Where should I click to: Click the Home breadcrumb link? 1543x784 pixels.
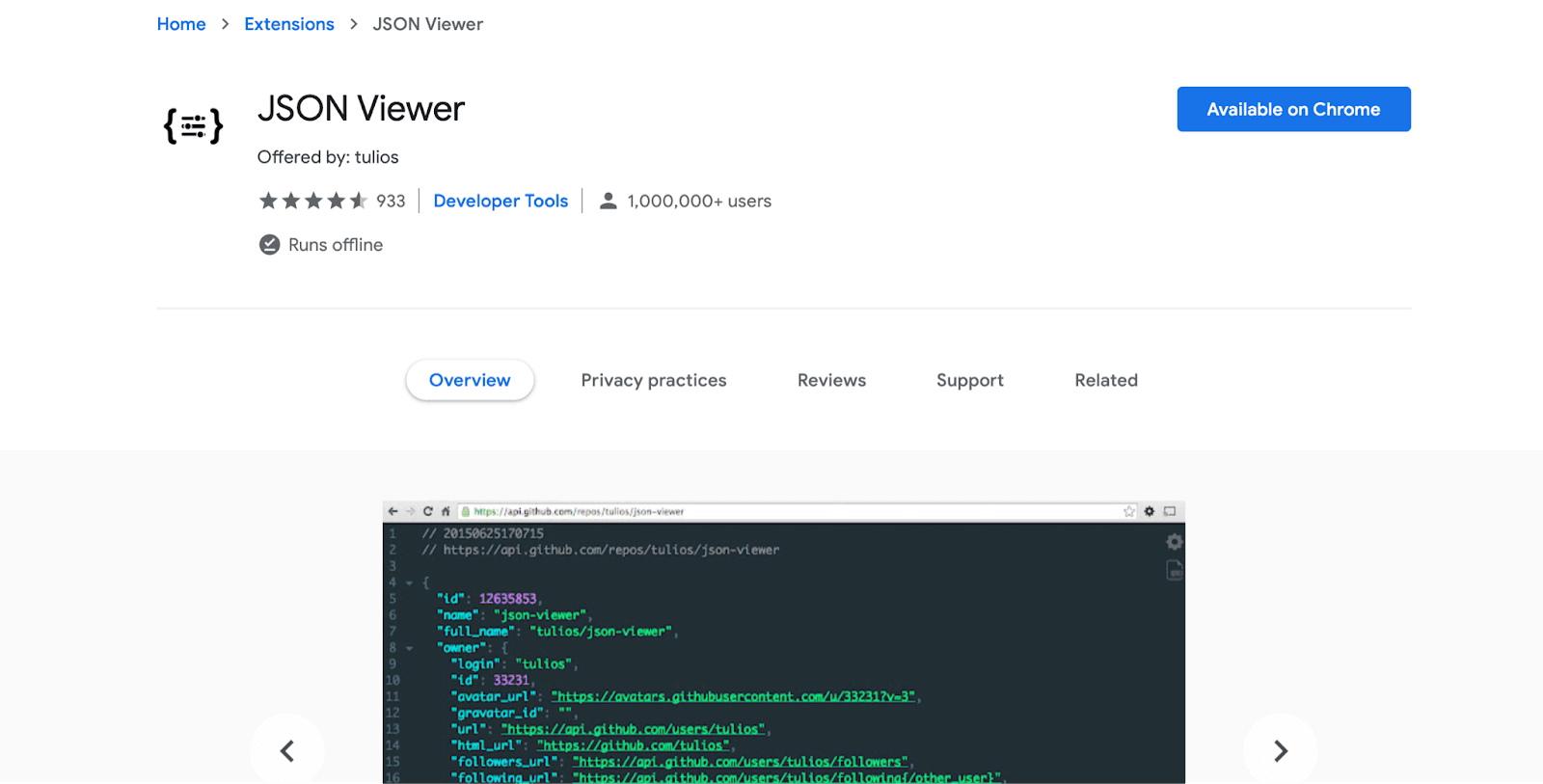coord(181,24)
